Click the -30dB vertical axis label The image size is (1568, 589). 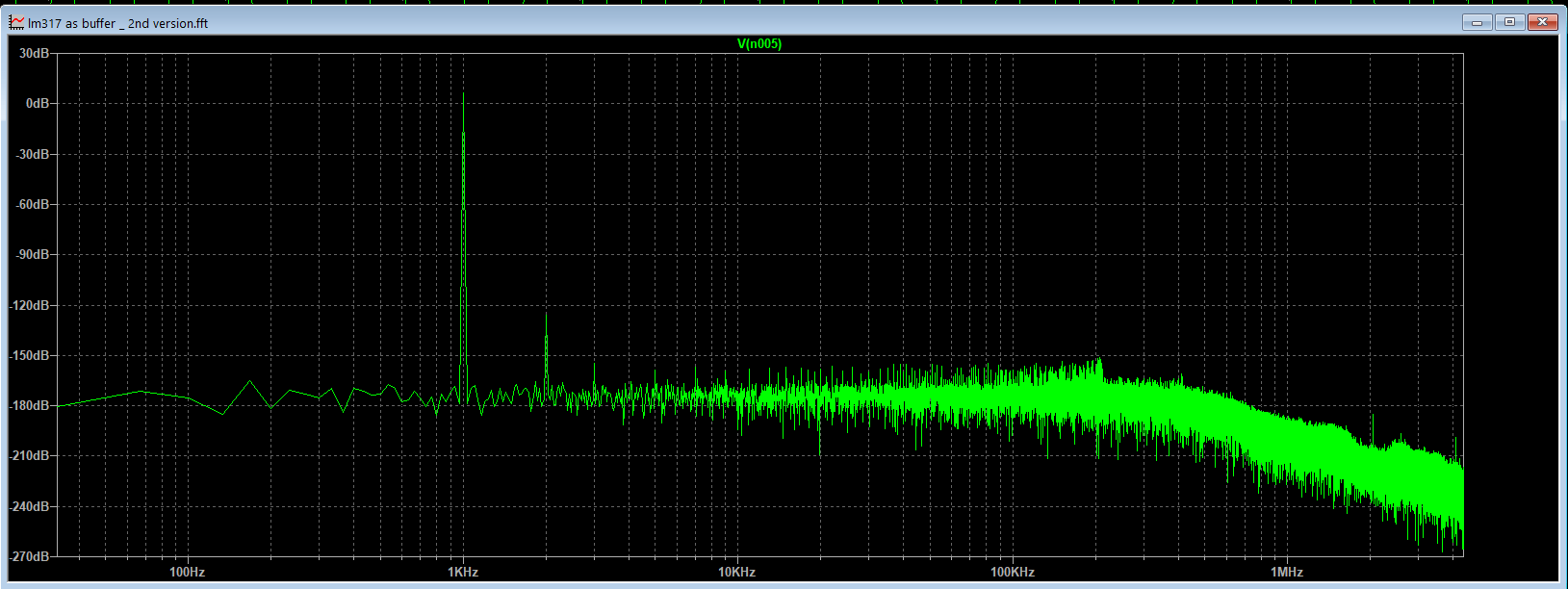click(x=33, y=154)
